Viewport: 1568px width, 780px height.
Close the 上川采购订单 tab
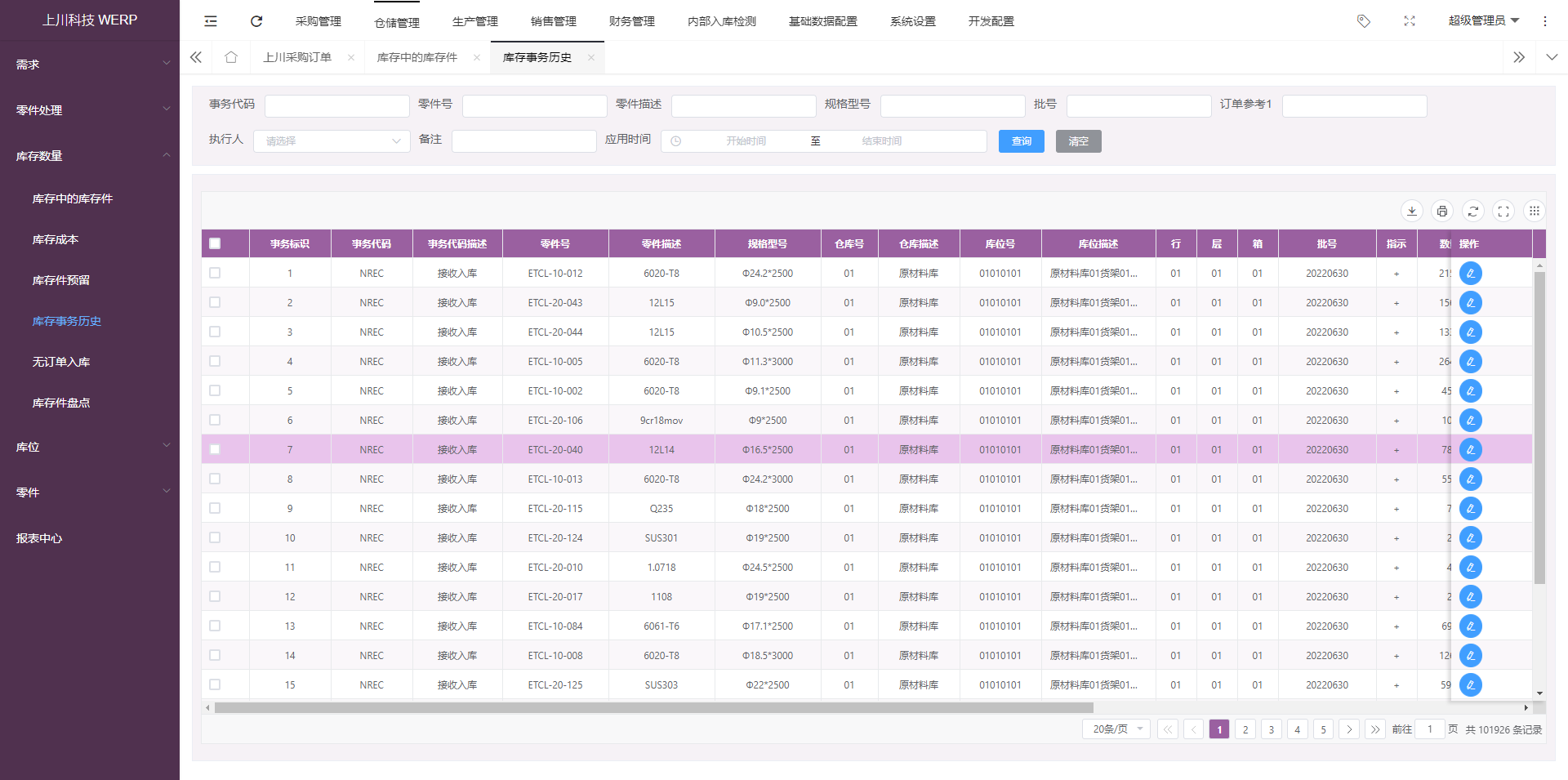pyautogui.click(x=351, y=57)
